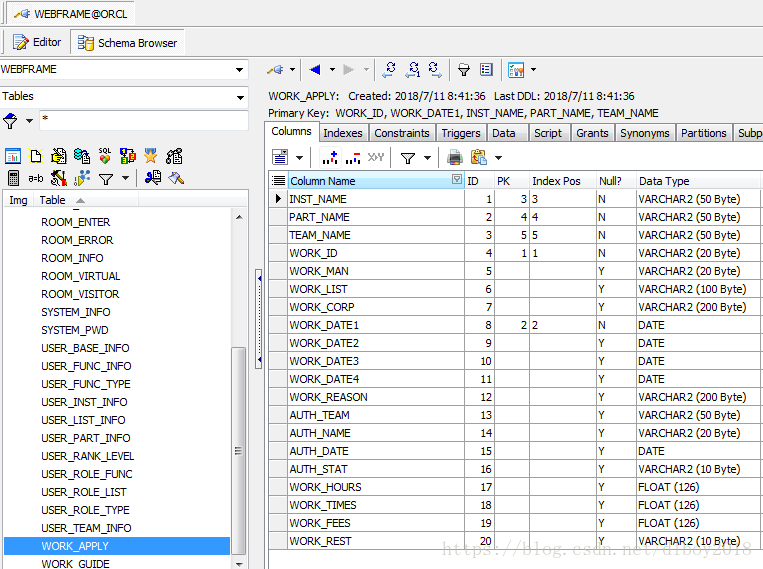Click the Drop column minus icon
This screenshot has height=569, width=763.
[353, 158]
